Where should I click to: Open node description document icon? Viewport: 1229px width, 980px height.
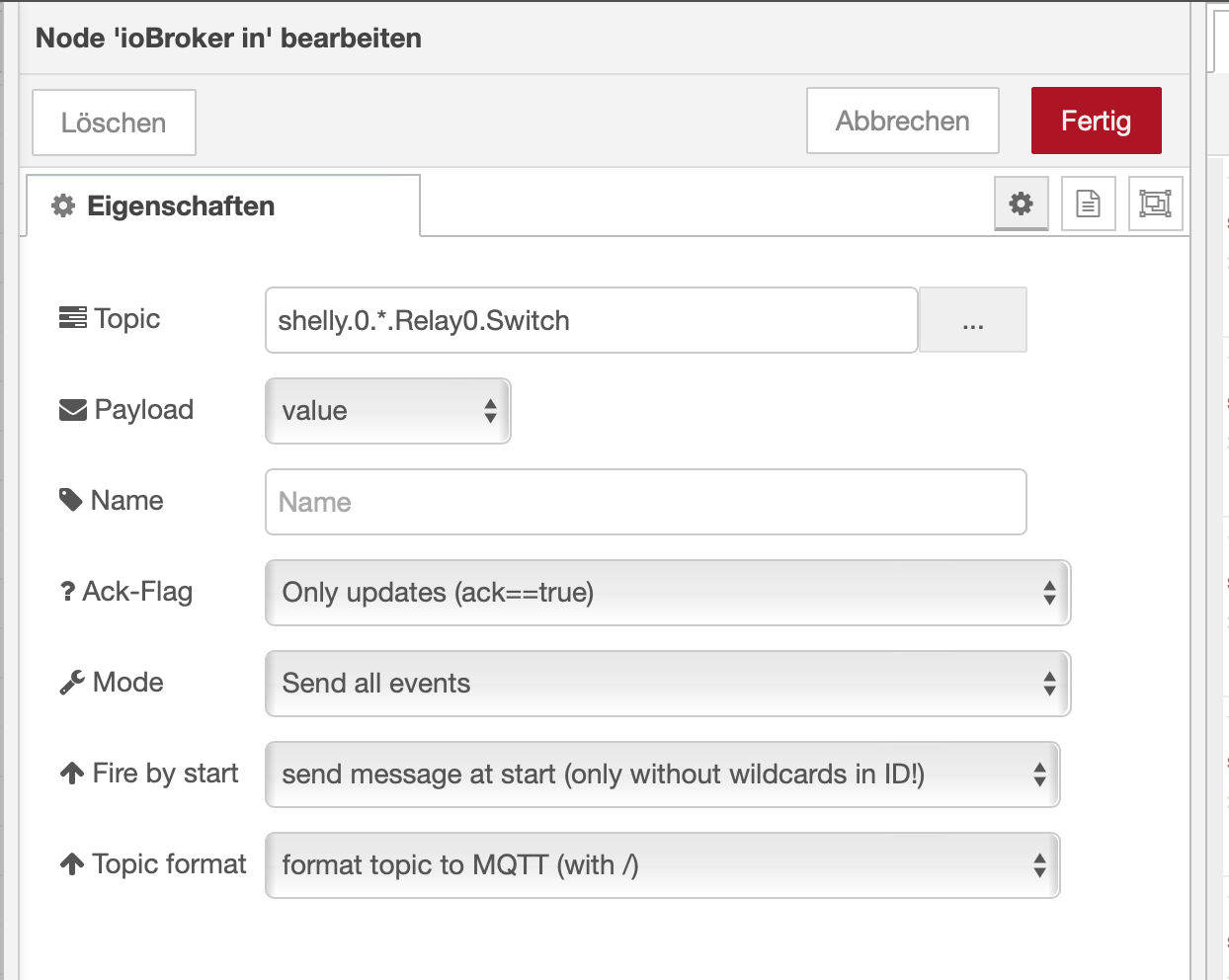[x=1088, y=204]
